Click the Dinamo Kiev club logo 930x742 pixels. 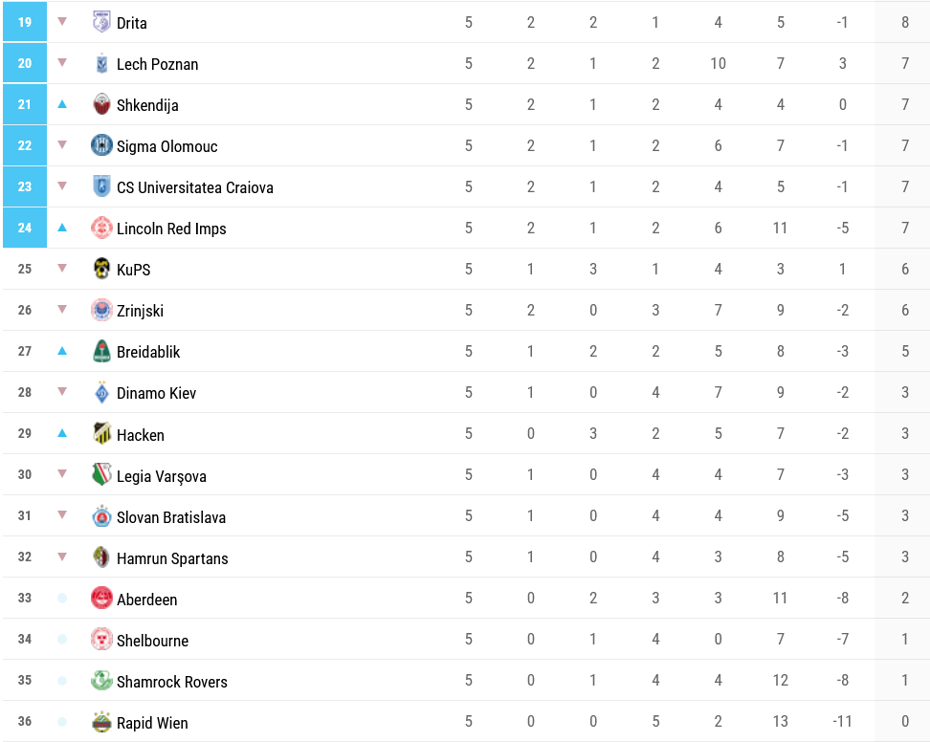(x=101, y=392)
